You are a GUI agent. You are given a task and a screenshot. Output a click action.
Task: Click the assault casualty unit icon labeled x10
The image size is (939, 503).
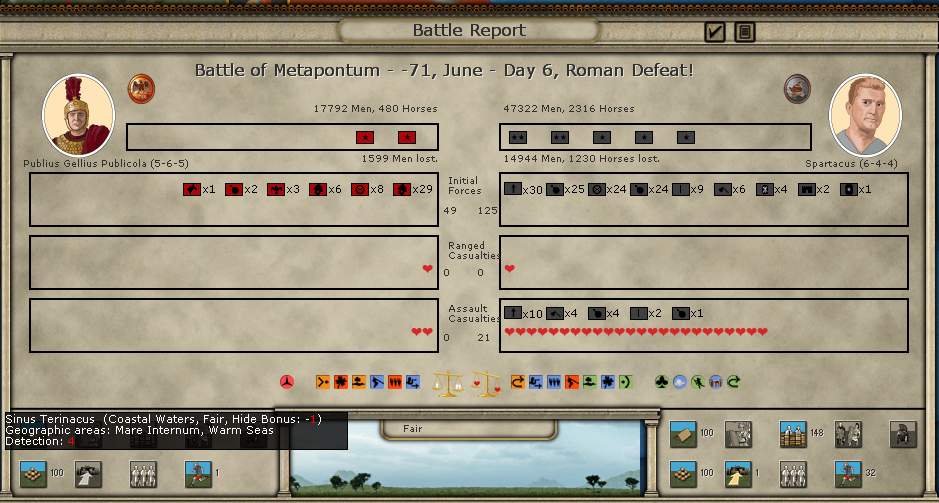point(513,314)
